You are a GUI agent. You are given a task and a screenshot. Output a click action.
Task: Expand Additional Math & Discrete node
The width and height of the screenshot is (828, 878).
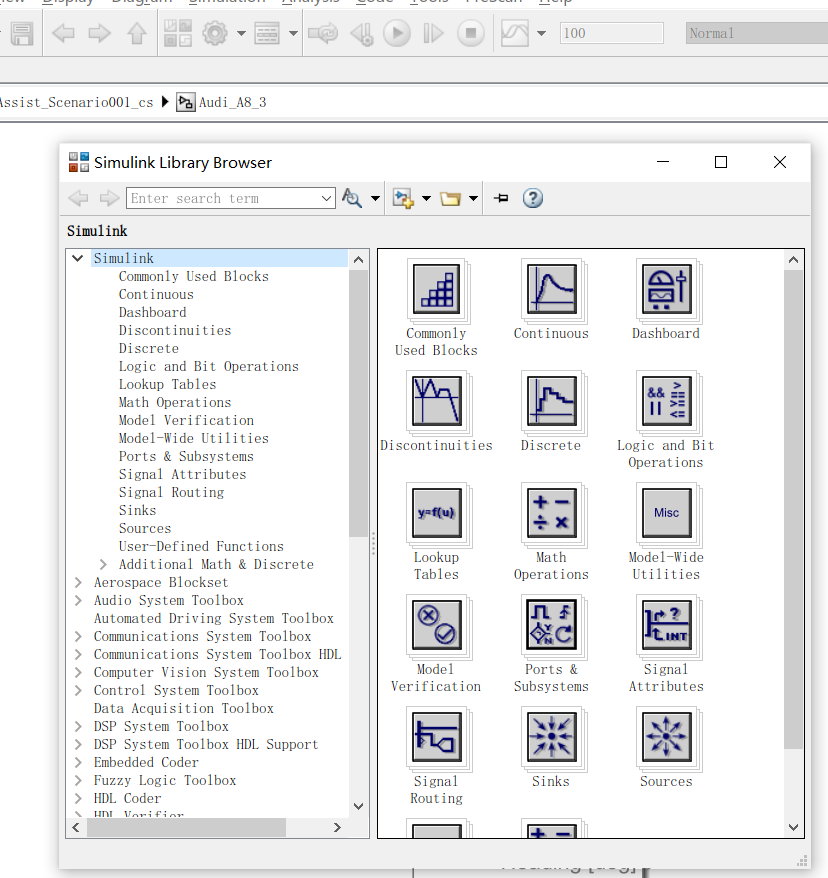[x=103, y=564]
